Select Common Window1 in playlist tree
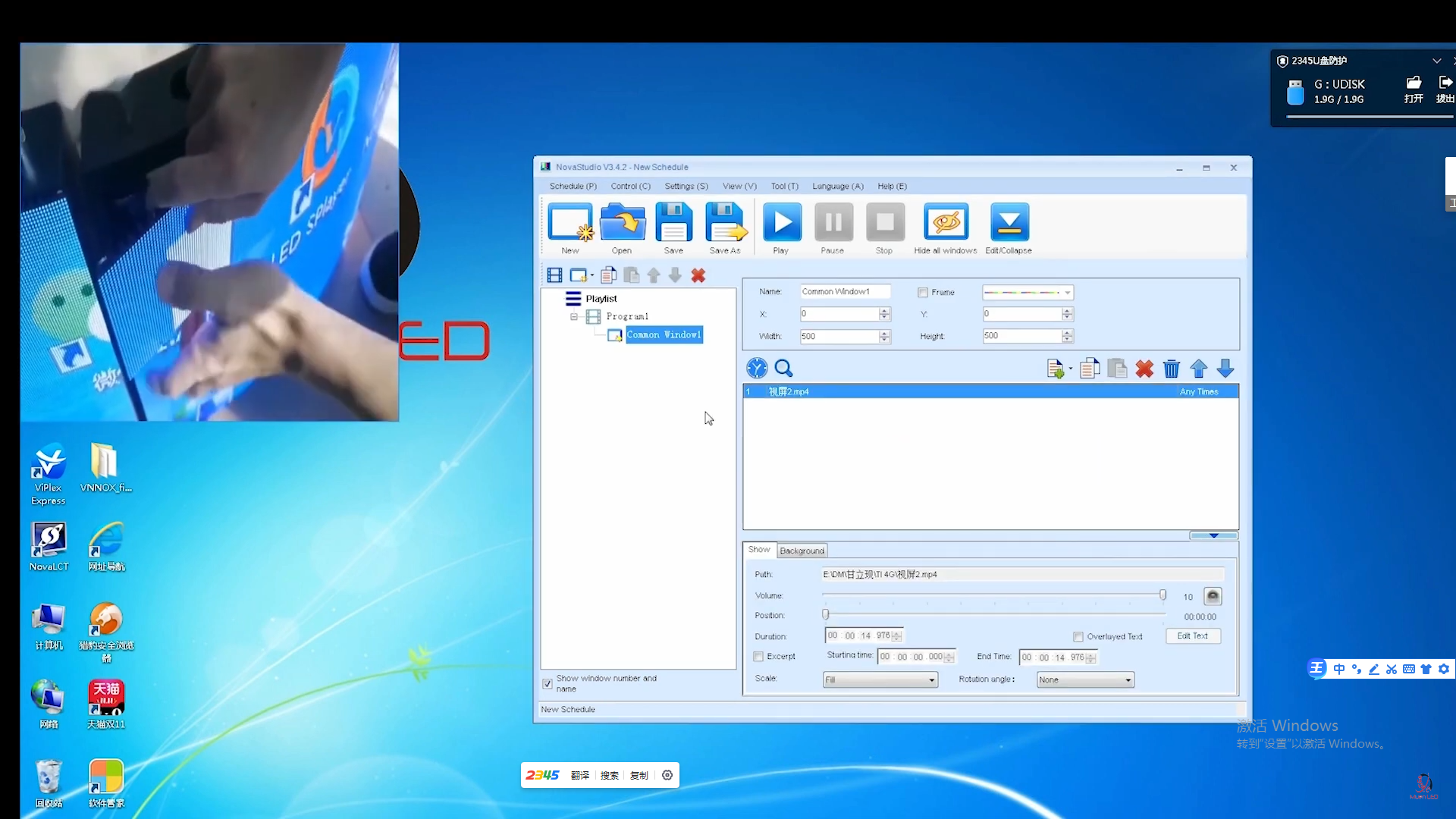Screen dimensions: 1456x819 pos(664,335)
